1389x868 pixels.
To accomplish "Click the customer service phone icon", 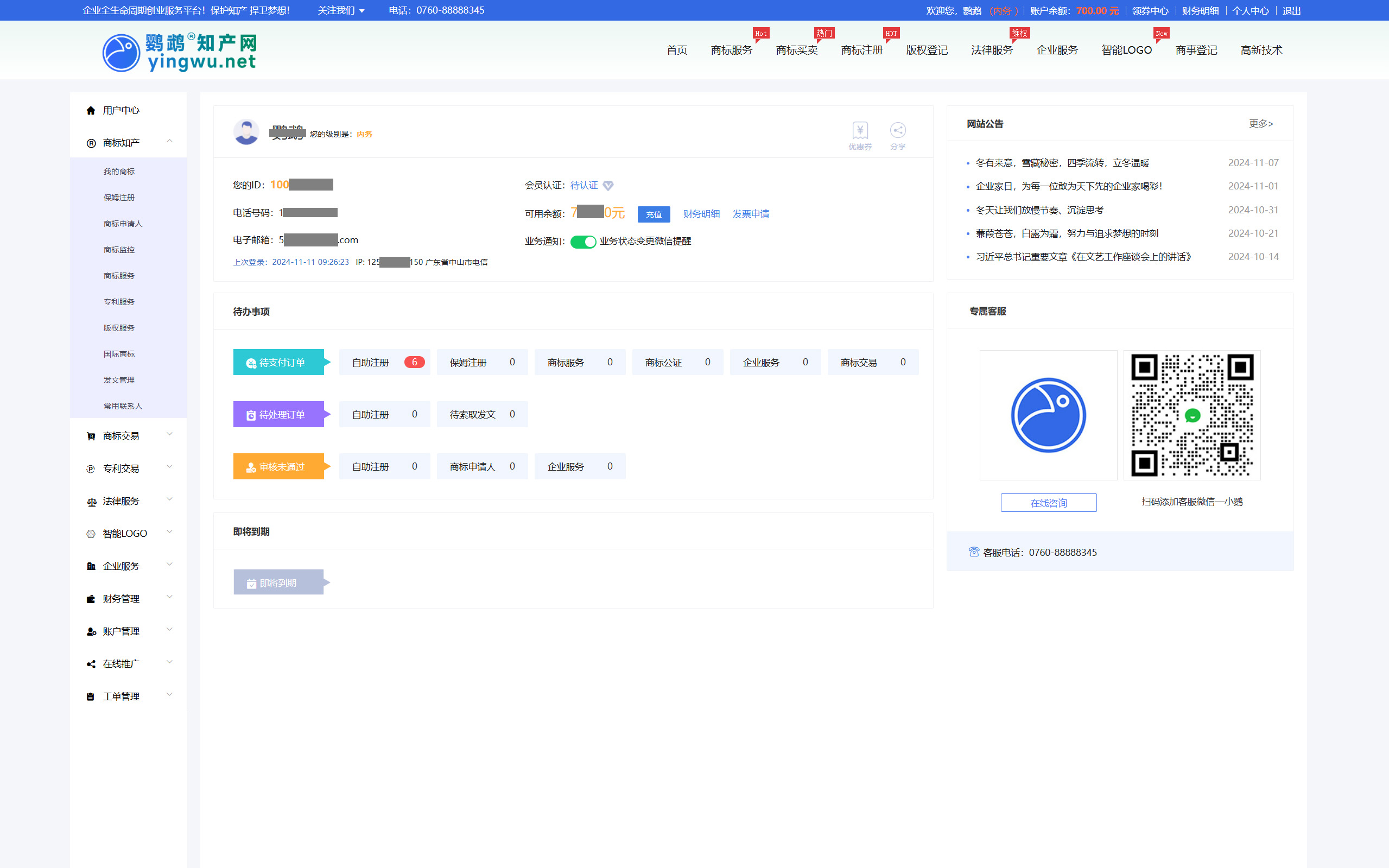I will pos(973,552).
